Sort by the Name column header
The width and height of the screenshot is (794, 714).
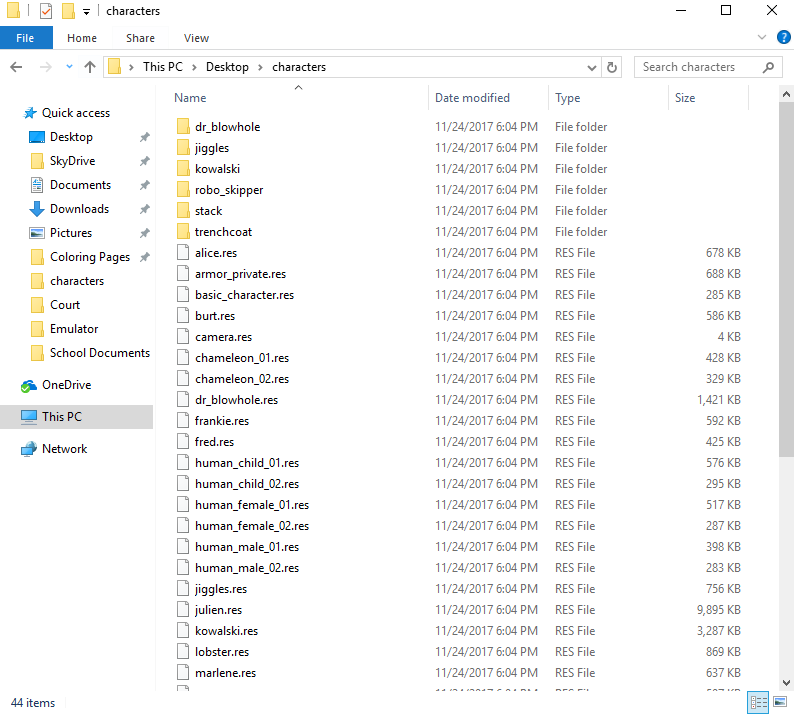point(190,98)
